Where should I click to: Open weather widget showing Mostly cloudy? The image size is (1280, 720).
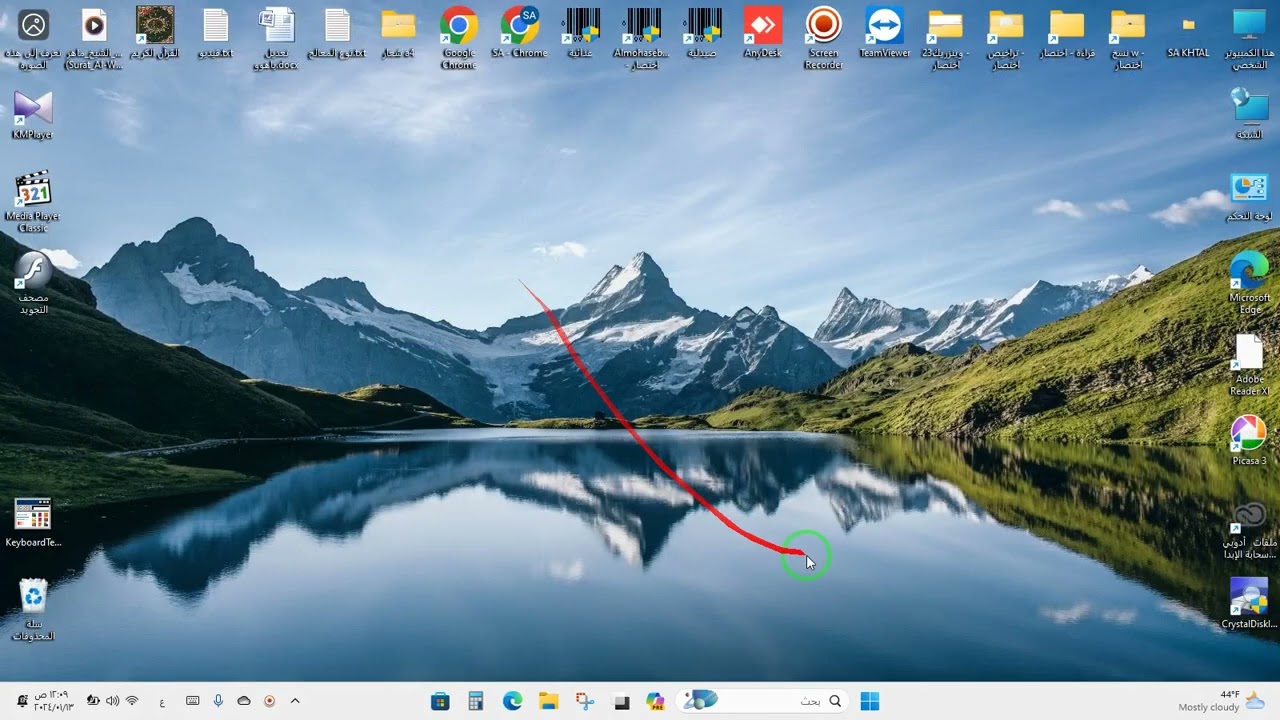pyautogui.click(x=1220, y=701)
